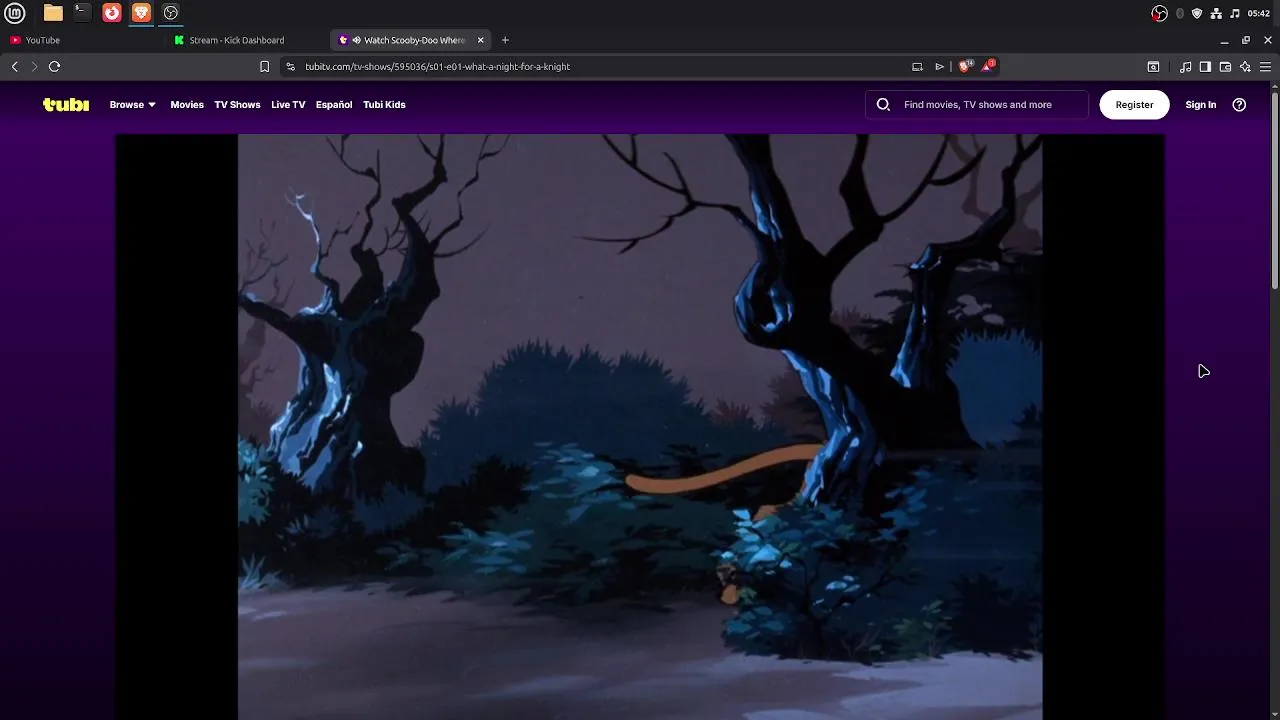Open the Tubi help question mark icon
The width and height of the screenshot is (1280, 720).
(x=1239, y=104)
